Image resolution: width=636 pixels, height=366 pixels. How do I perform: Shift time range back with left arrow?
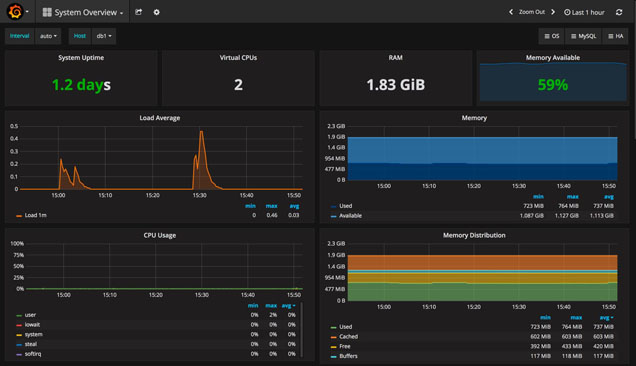coord(511,12)
